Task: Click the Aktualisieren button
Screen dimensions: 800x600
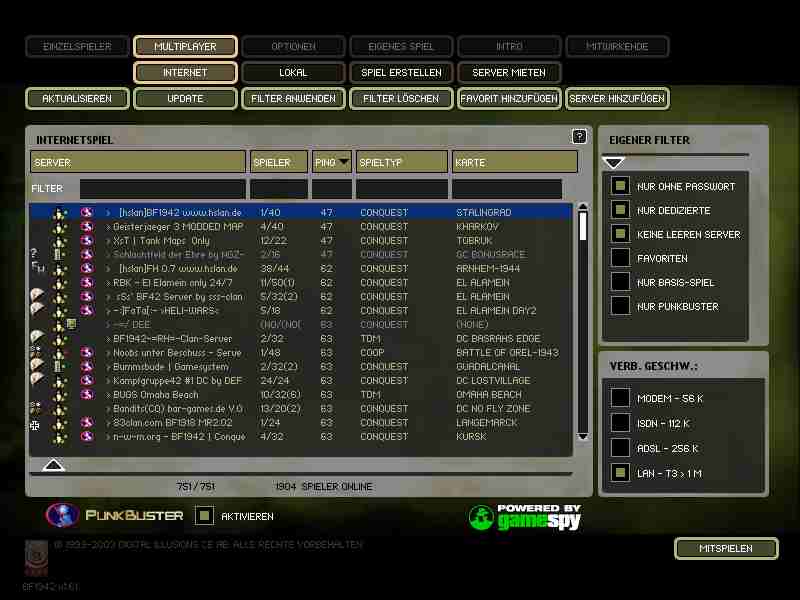Action: 77,99
